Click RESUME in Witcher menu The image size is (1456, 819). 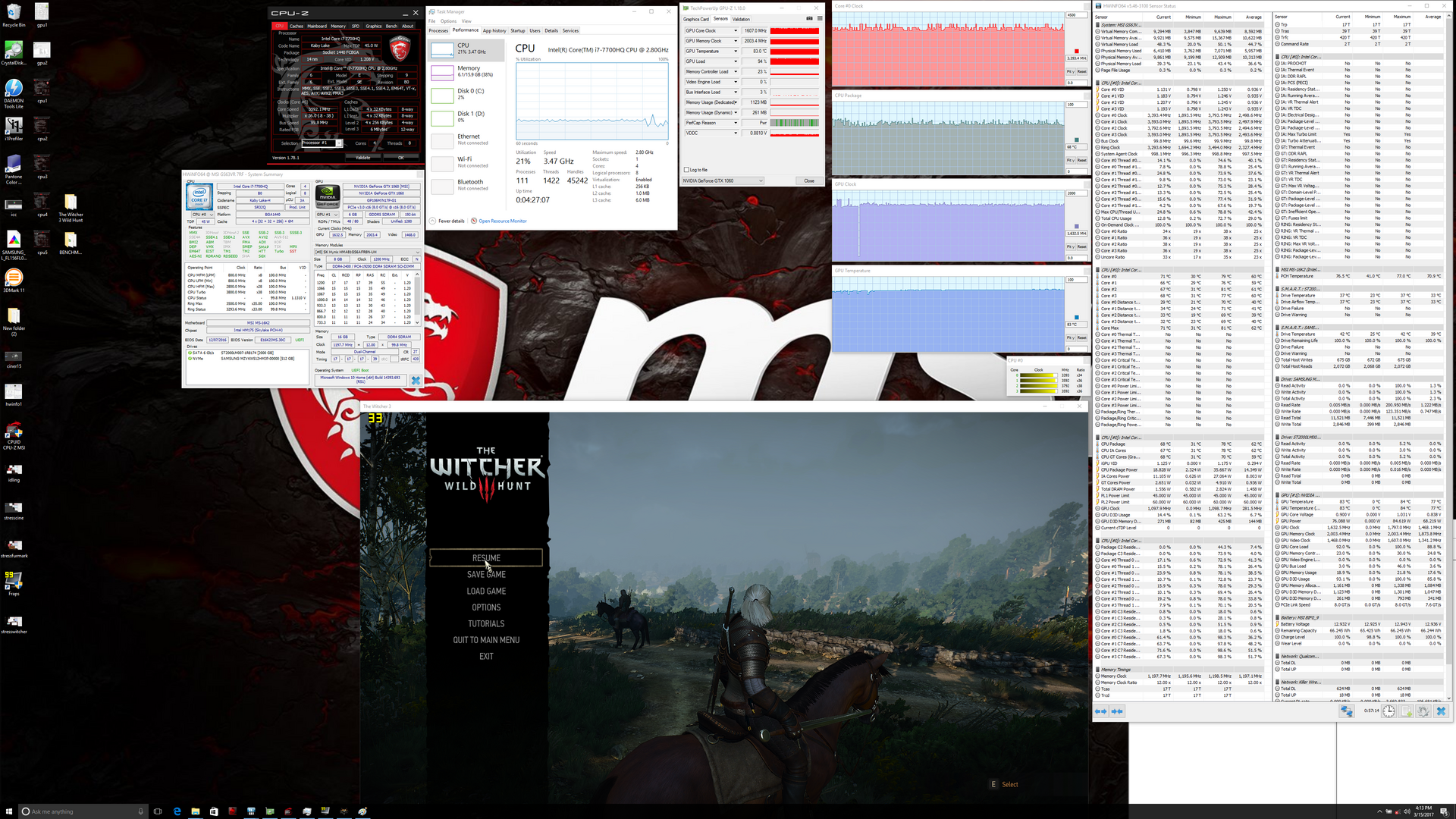pos(486,558)
